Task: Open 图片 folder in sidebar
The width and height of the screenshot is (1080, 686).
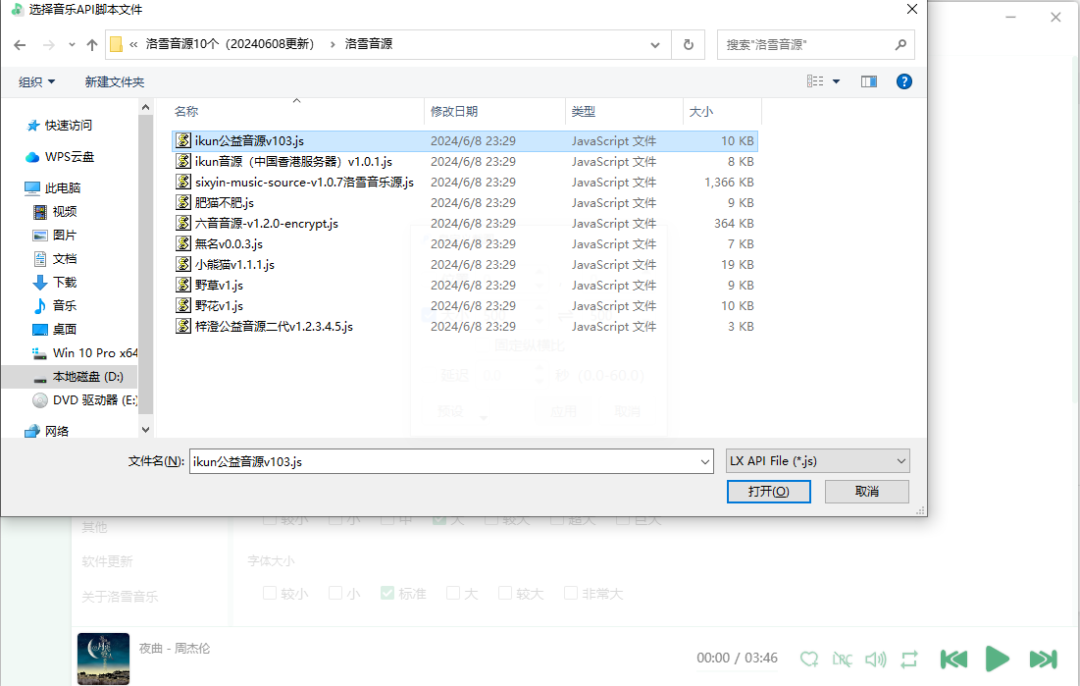Action: [55, 235]
